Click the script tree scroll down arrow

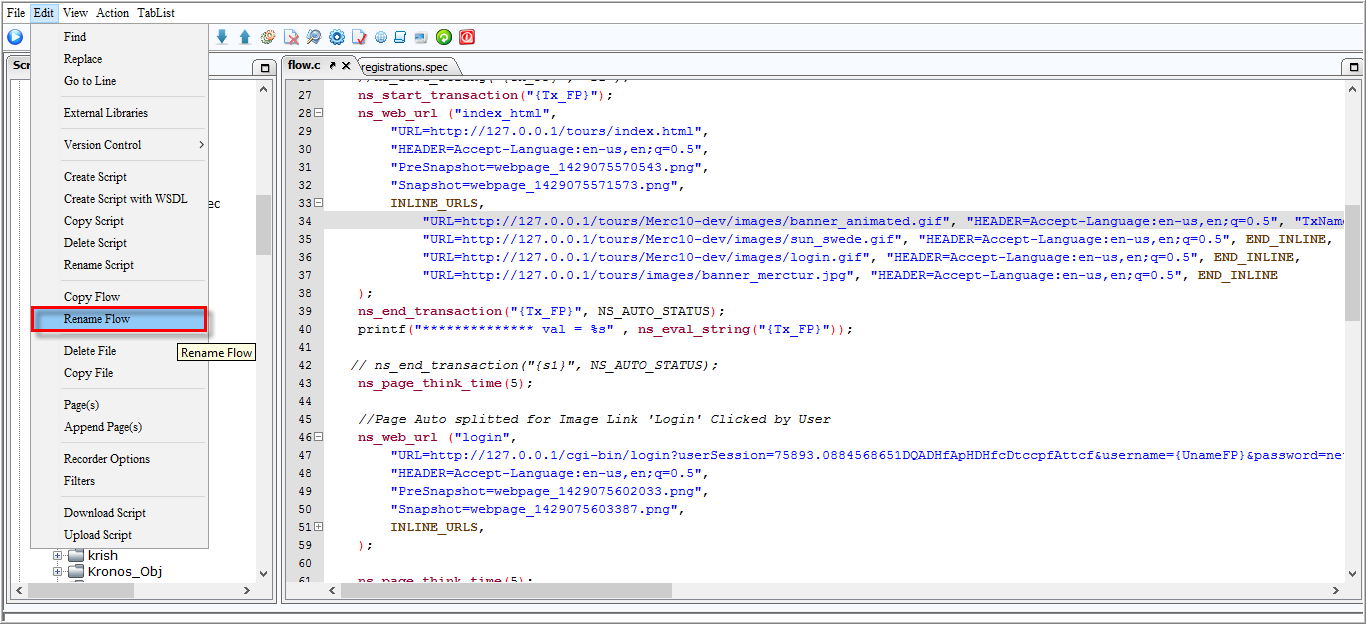pos(264,574)
